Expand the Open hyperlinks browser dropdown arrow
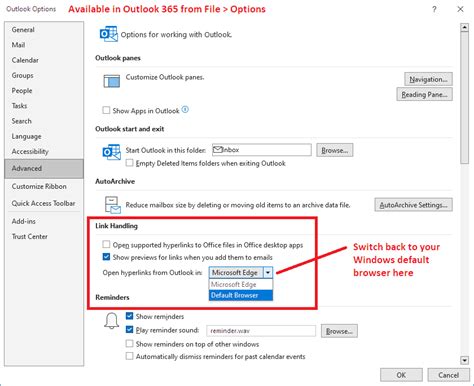 (x=268, y=273)
